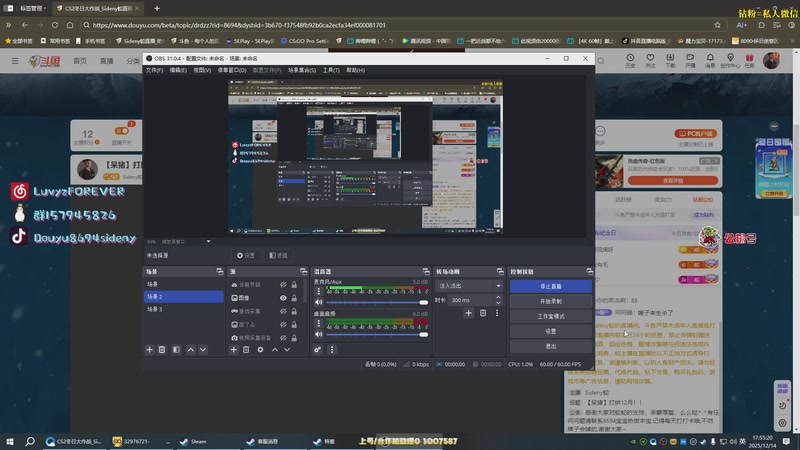Open source properties gear icon
The width and height of the screenshot is (800, 450).
tap(260, 349)
